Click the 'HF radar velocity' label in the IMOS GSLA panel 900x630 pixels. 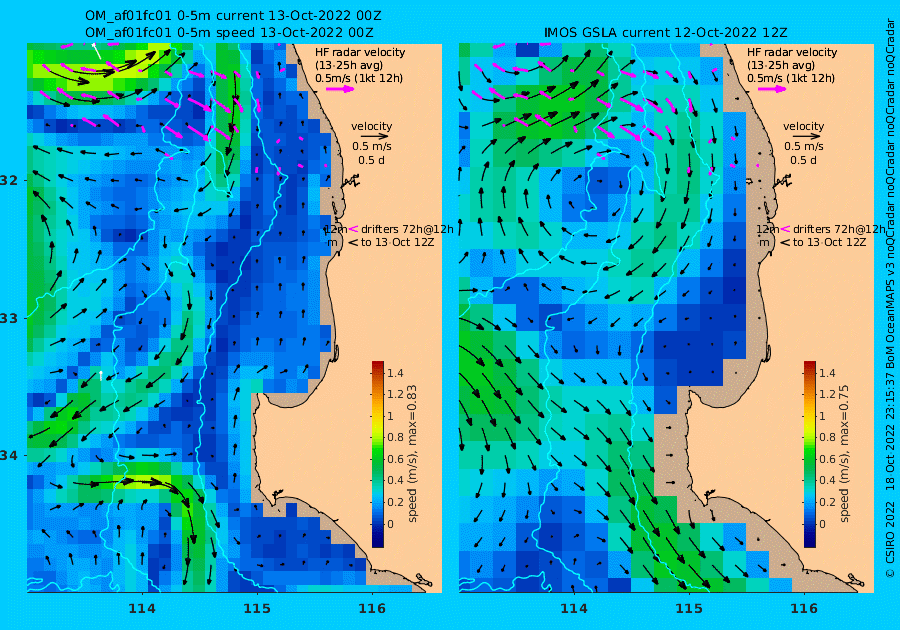(x=792, y=52)
